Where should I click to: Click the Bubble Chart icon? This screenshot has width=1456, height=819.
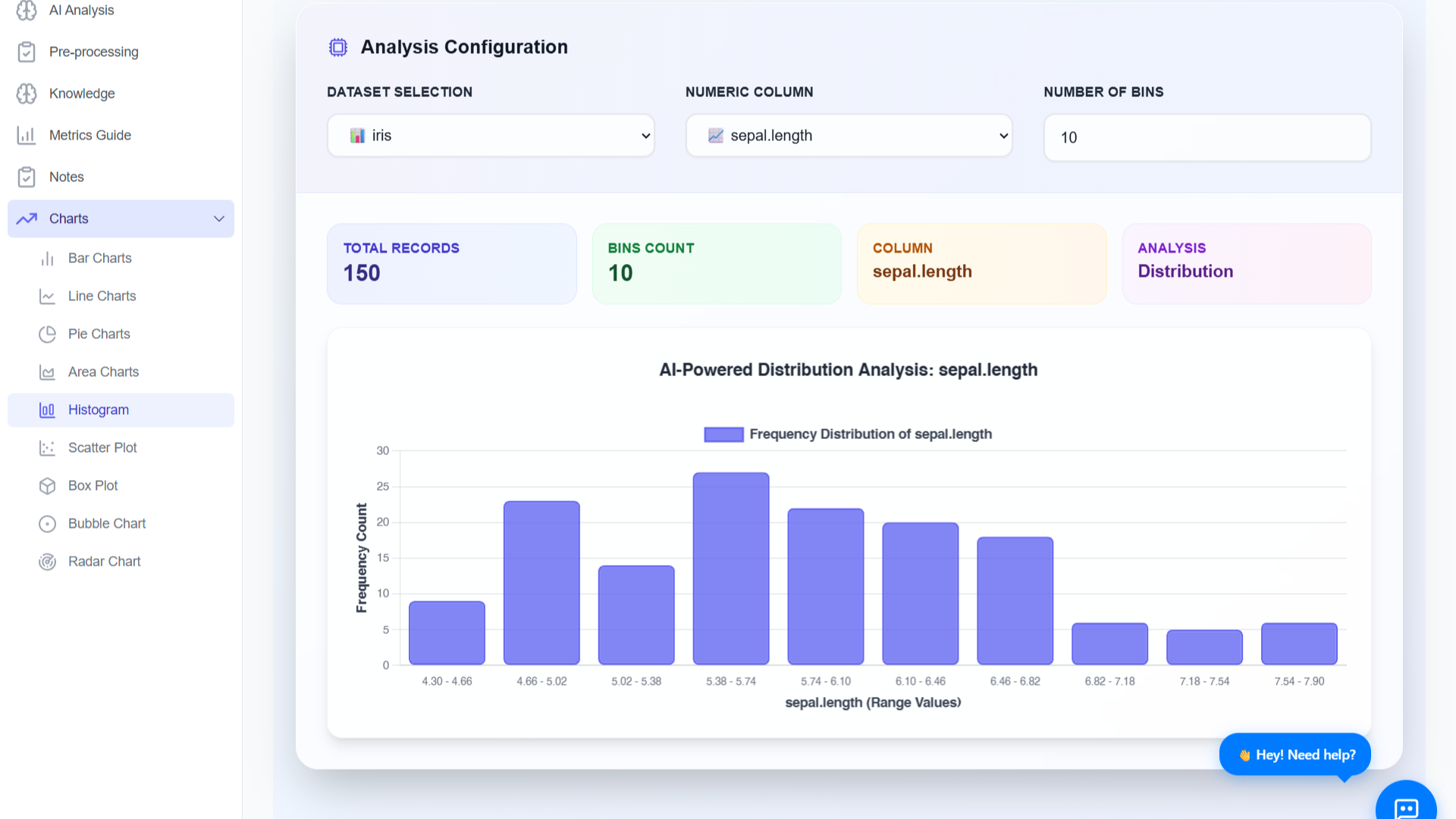(47, 524)
